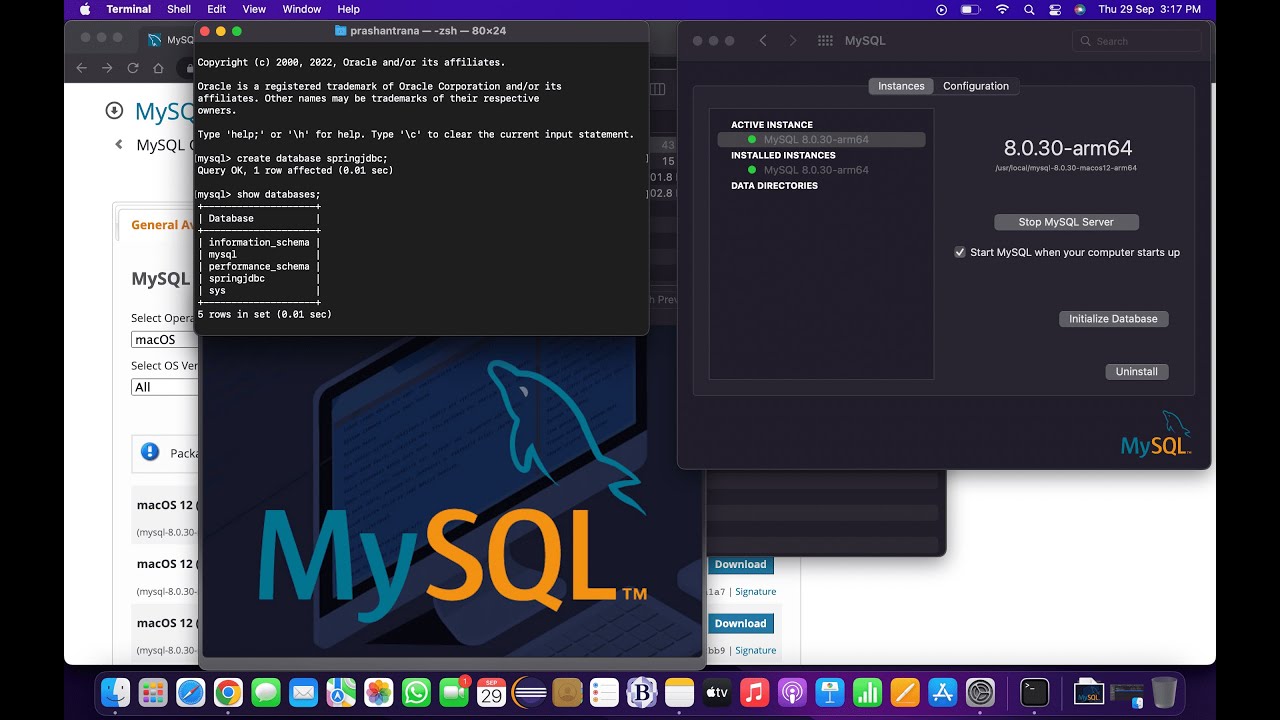Switch to Configuration tab

(976, 86)
